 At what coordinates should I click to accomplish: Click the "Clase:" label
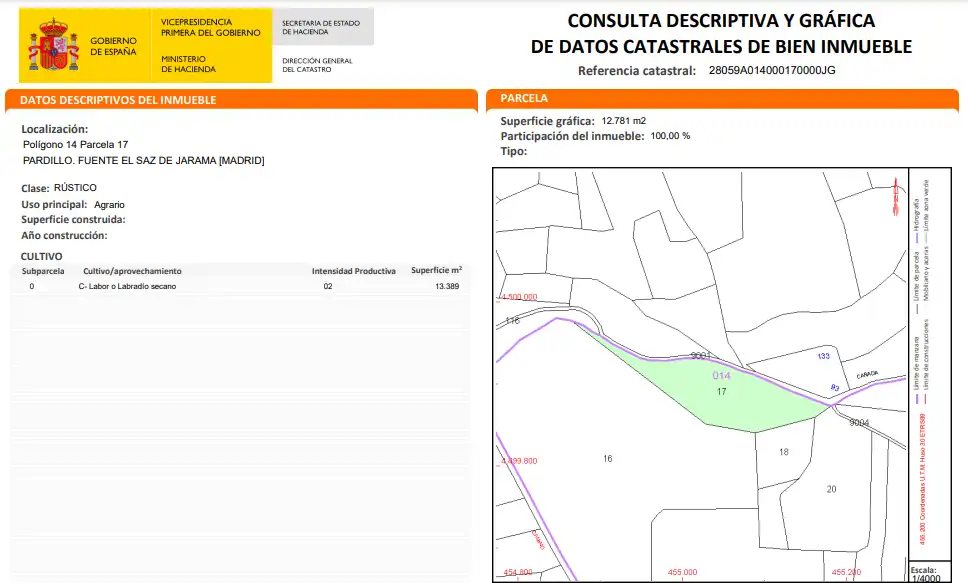[35, 188]
